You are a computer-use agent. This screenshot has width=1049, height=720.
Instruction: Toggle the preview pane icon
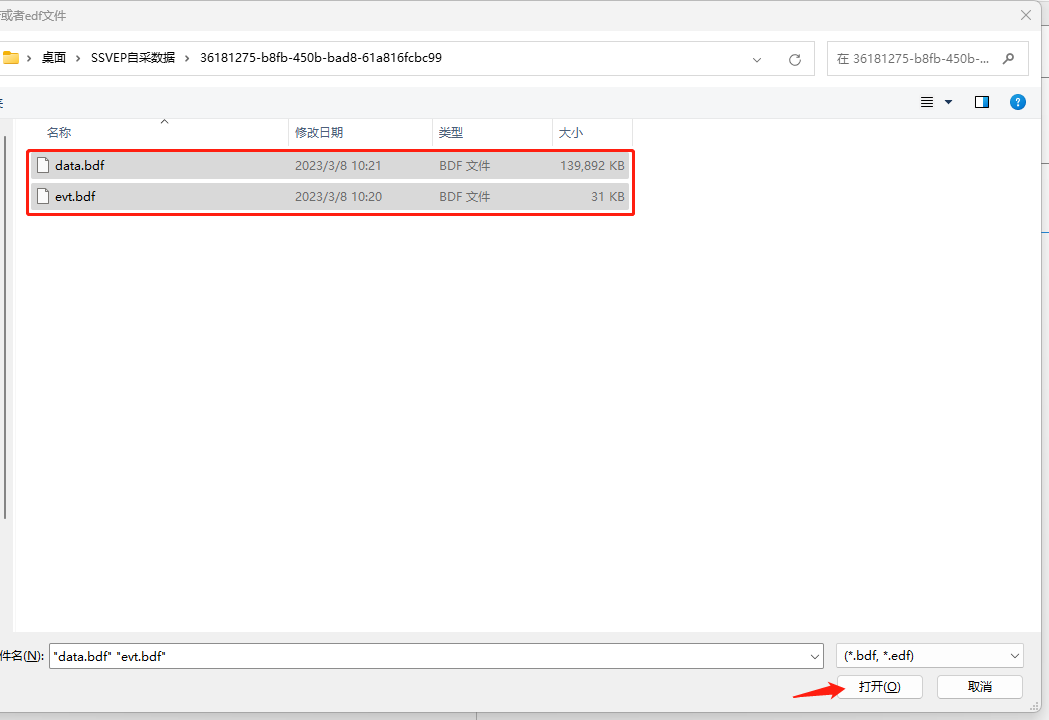click(x=981, y=101)
